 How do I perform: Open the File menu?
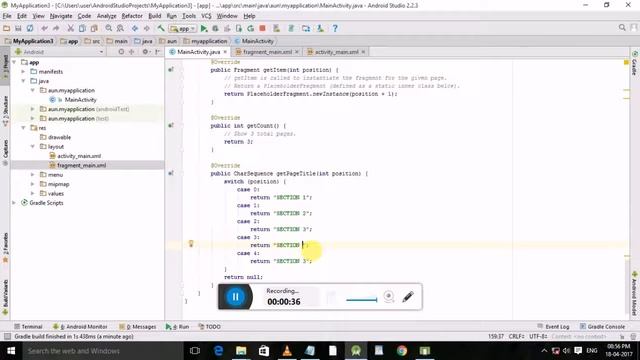pos(7,16)
